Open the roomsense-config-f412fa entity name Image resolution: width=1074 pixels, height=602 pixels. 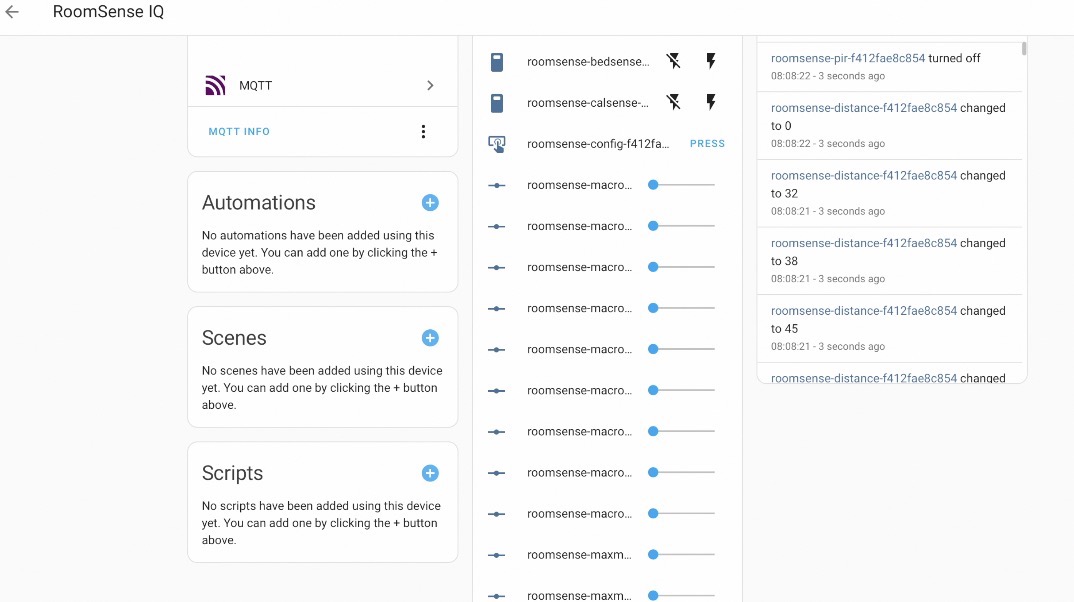point(598,144)
